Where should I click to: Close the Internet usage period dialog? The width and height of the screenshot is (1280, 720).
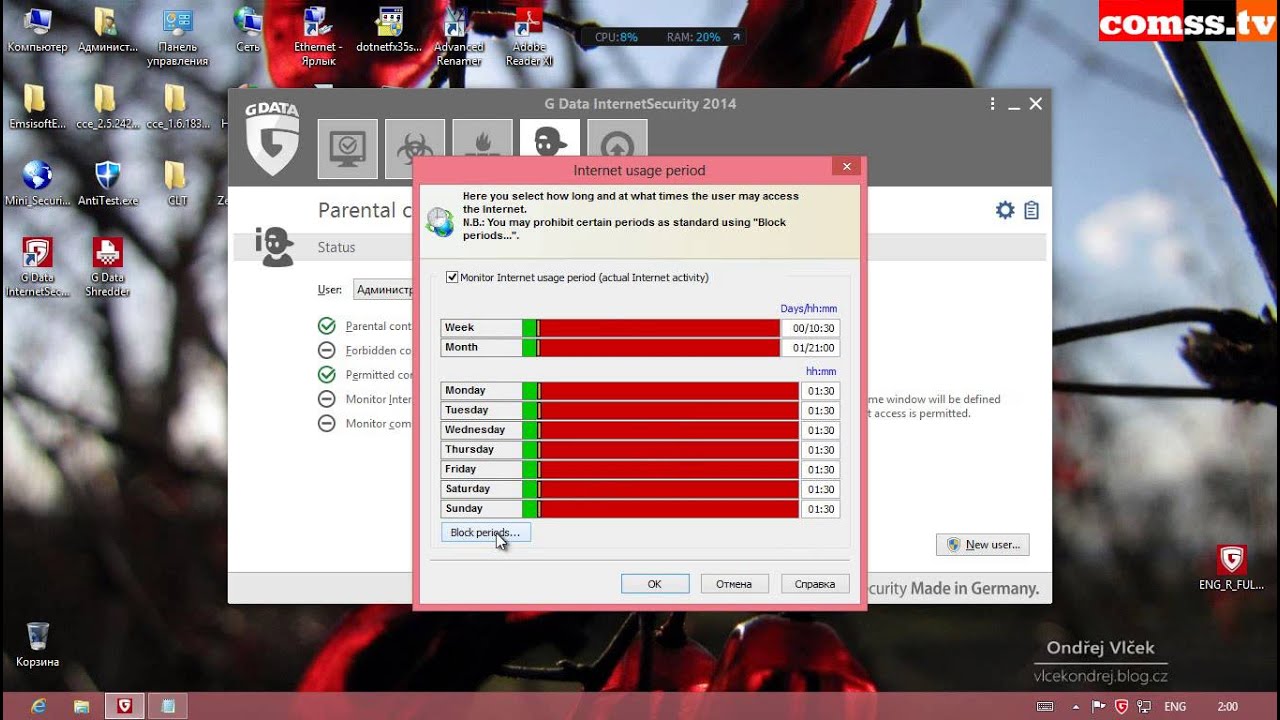pyautogui.click(x=847, y=167)
